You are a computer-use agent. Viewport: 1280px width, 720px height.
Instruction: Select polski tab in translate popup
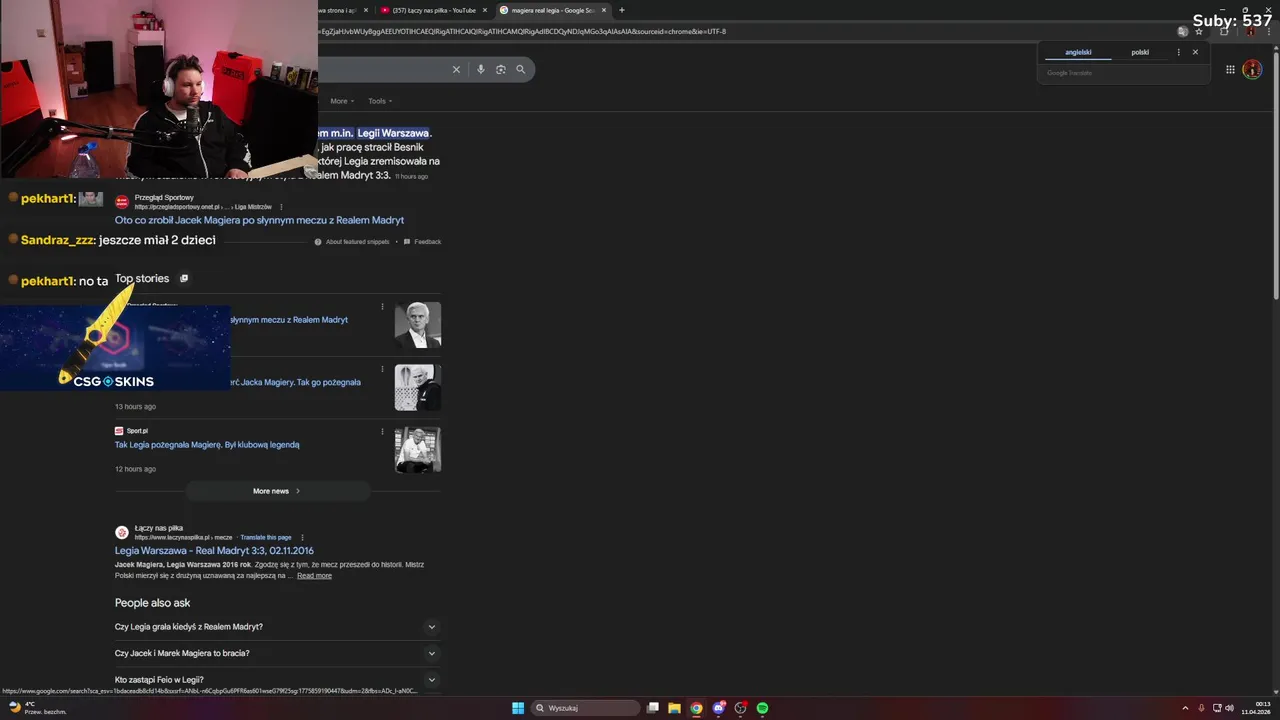[1140, 52]
